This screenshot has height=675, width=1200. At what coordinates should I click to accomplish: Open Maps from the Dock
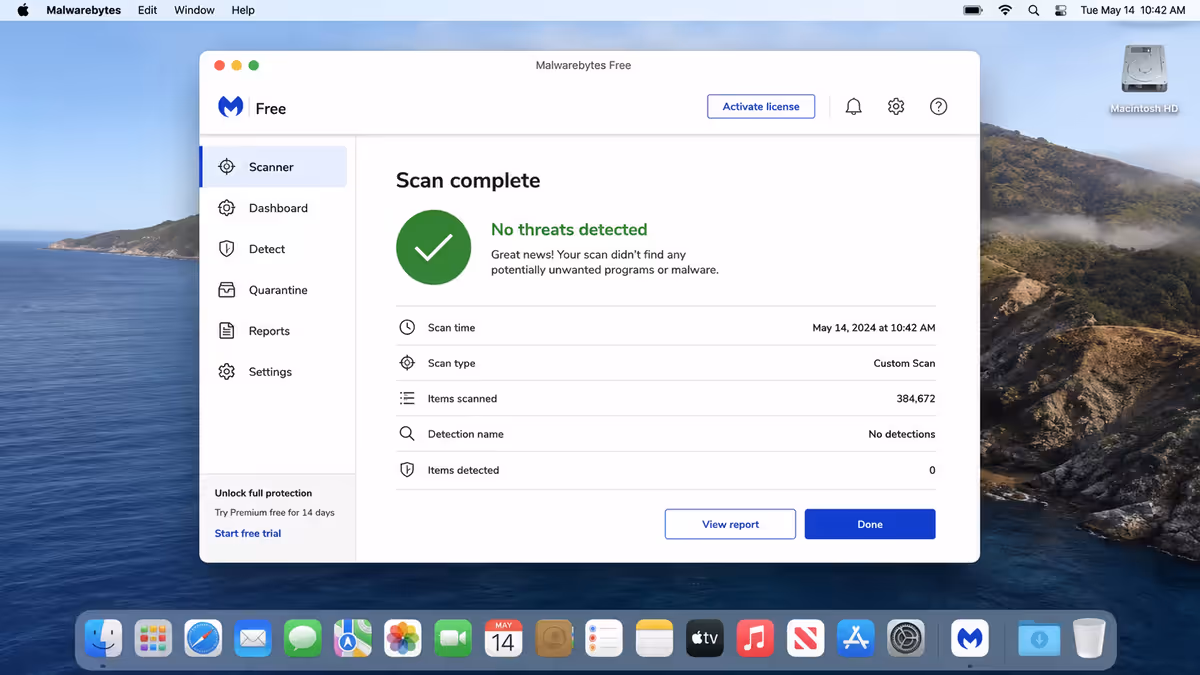[353, 638]
